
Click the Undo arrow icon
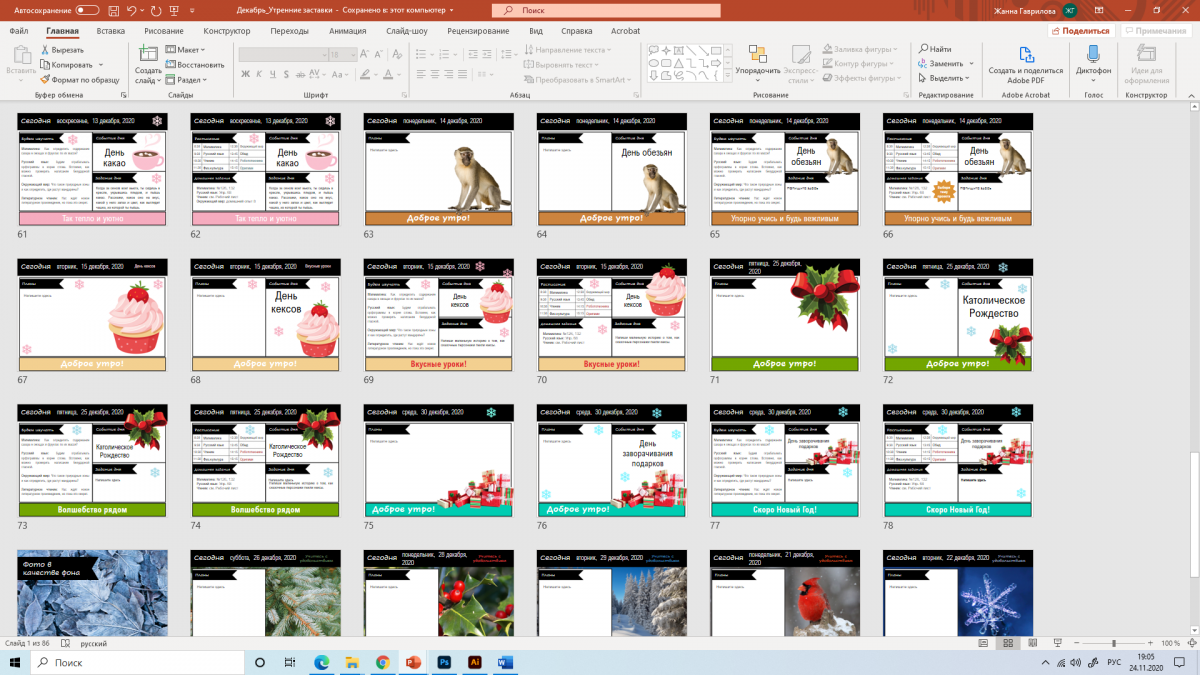click(133, 9)
